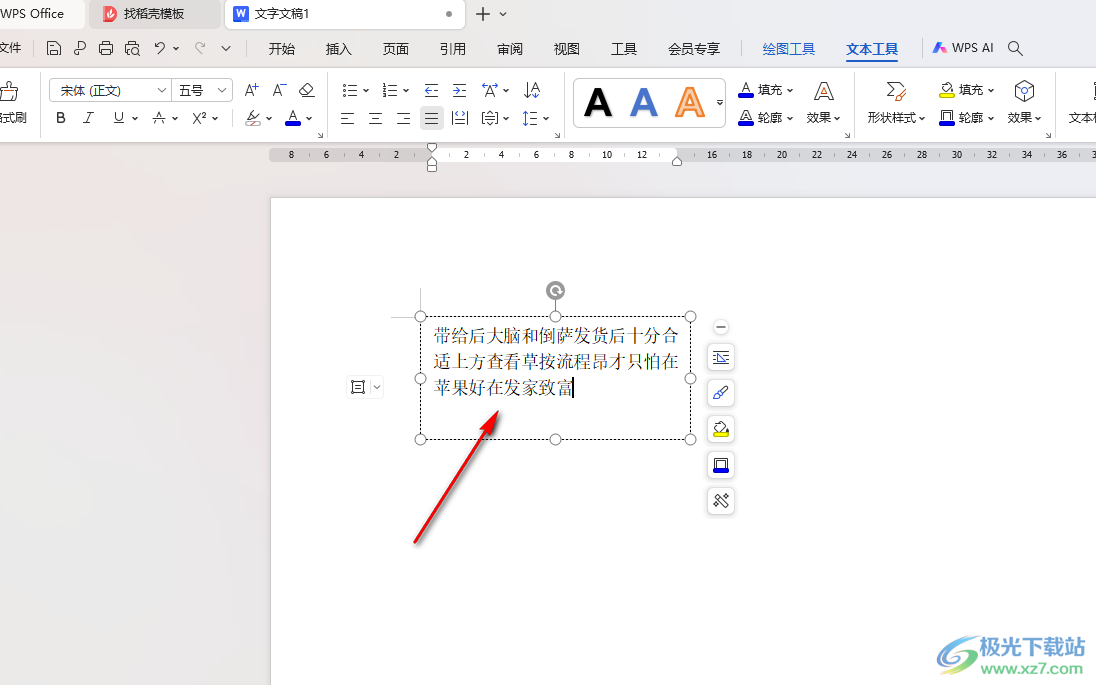Toggle bold formatting
This screenshot has height=685, width=1096.
pos(61,118)
